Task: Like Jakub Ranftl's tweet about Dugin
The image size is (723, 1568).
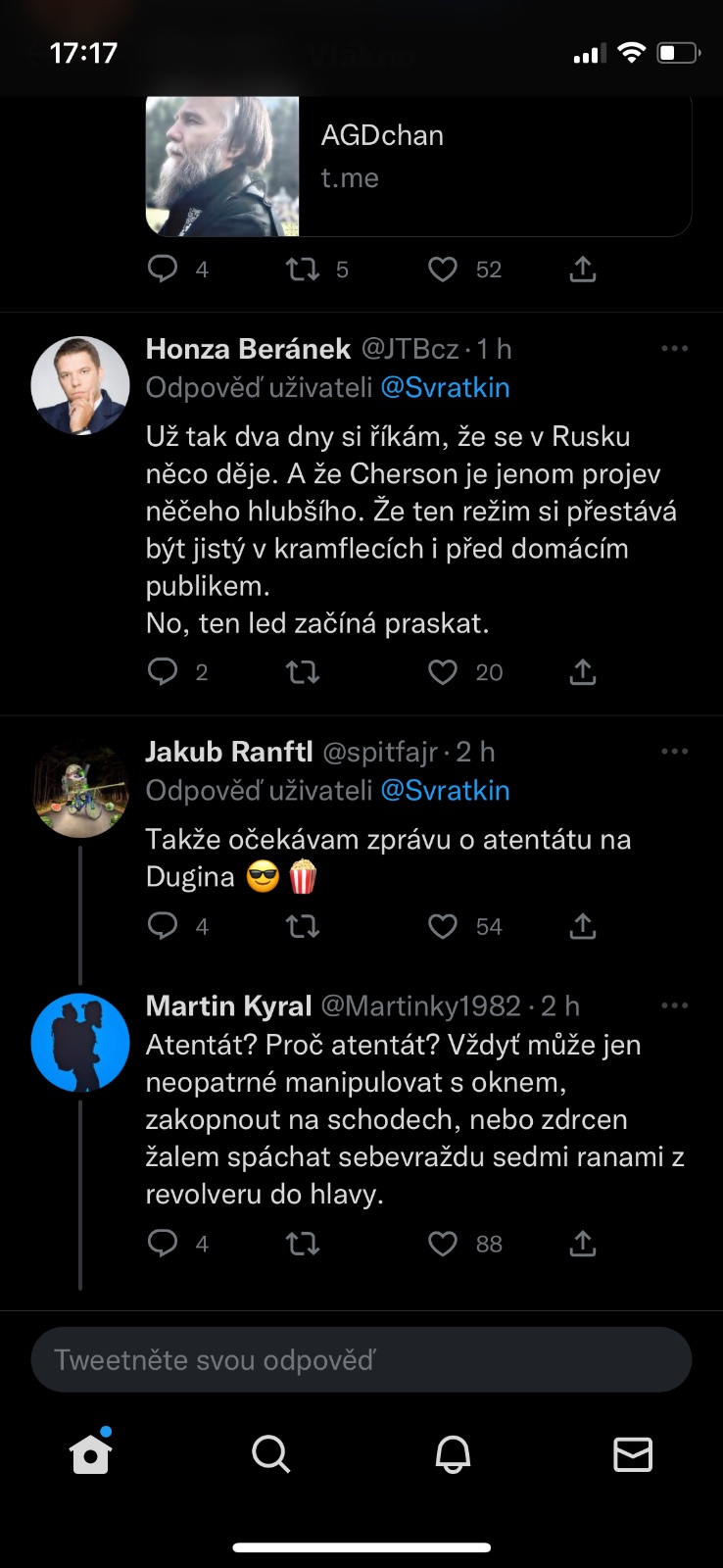Action: (x=444, y=926)
